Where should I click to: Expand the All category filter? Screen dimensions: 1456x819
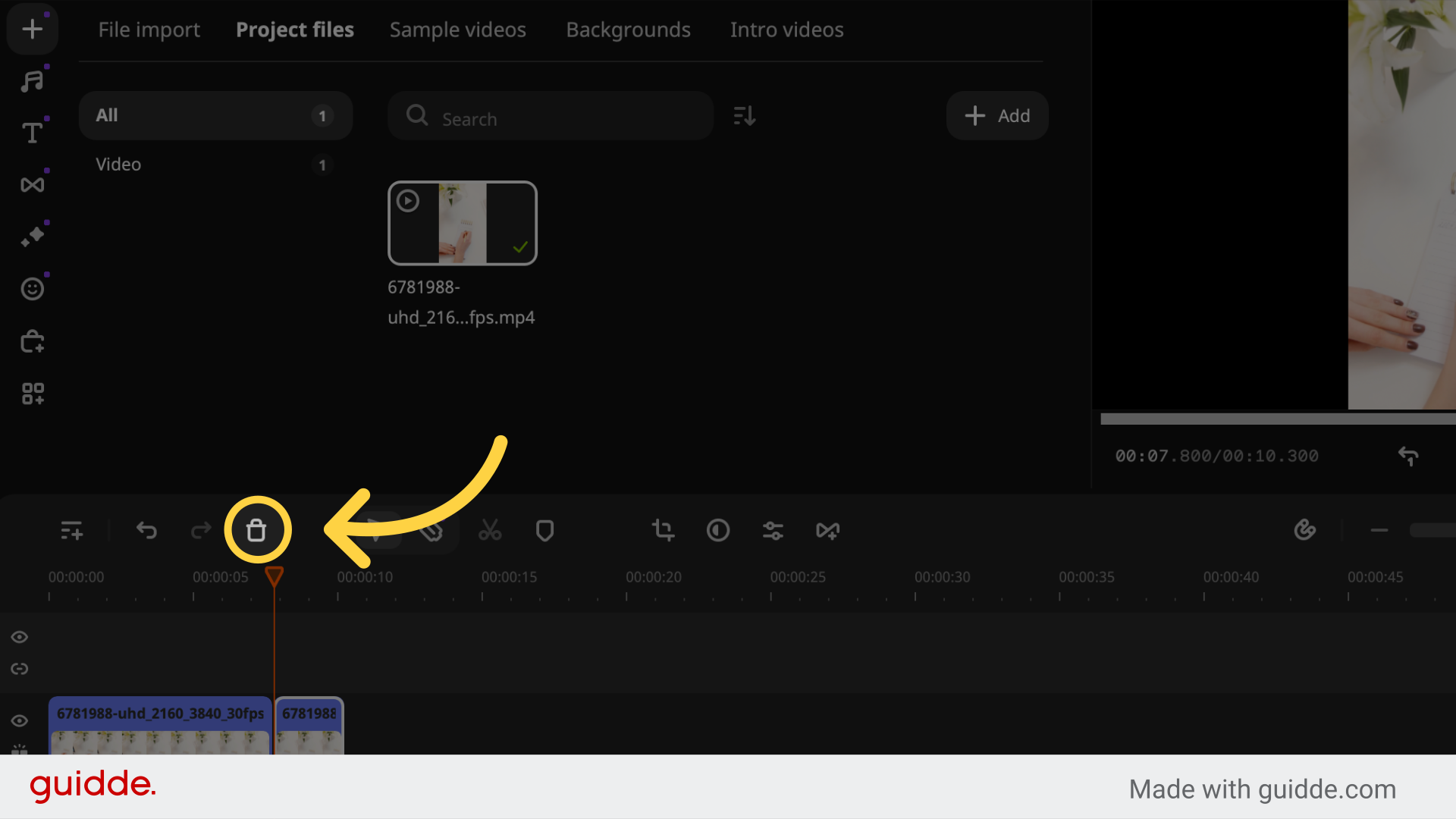pyautogui.click(x=215, y=115)
